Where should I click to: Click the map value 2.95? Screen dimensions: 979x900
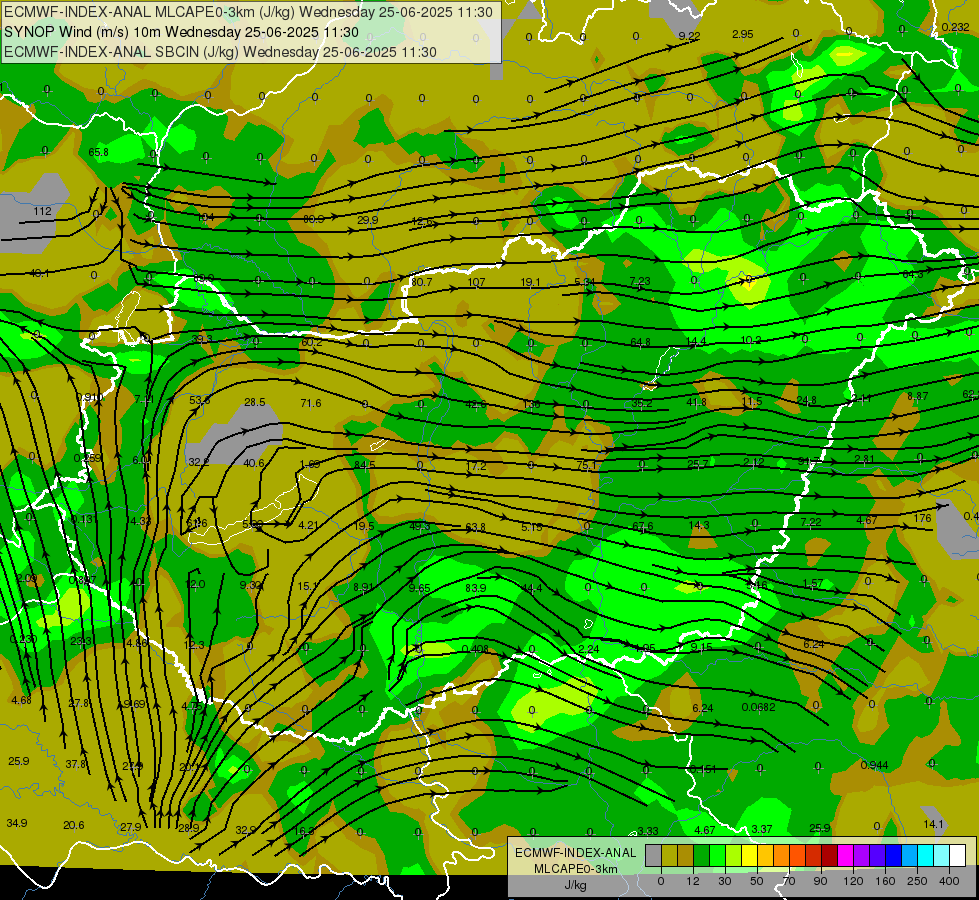743,34
